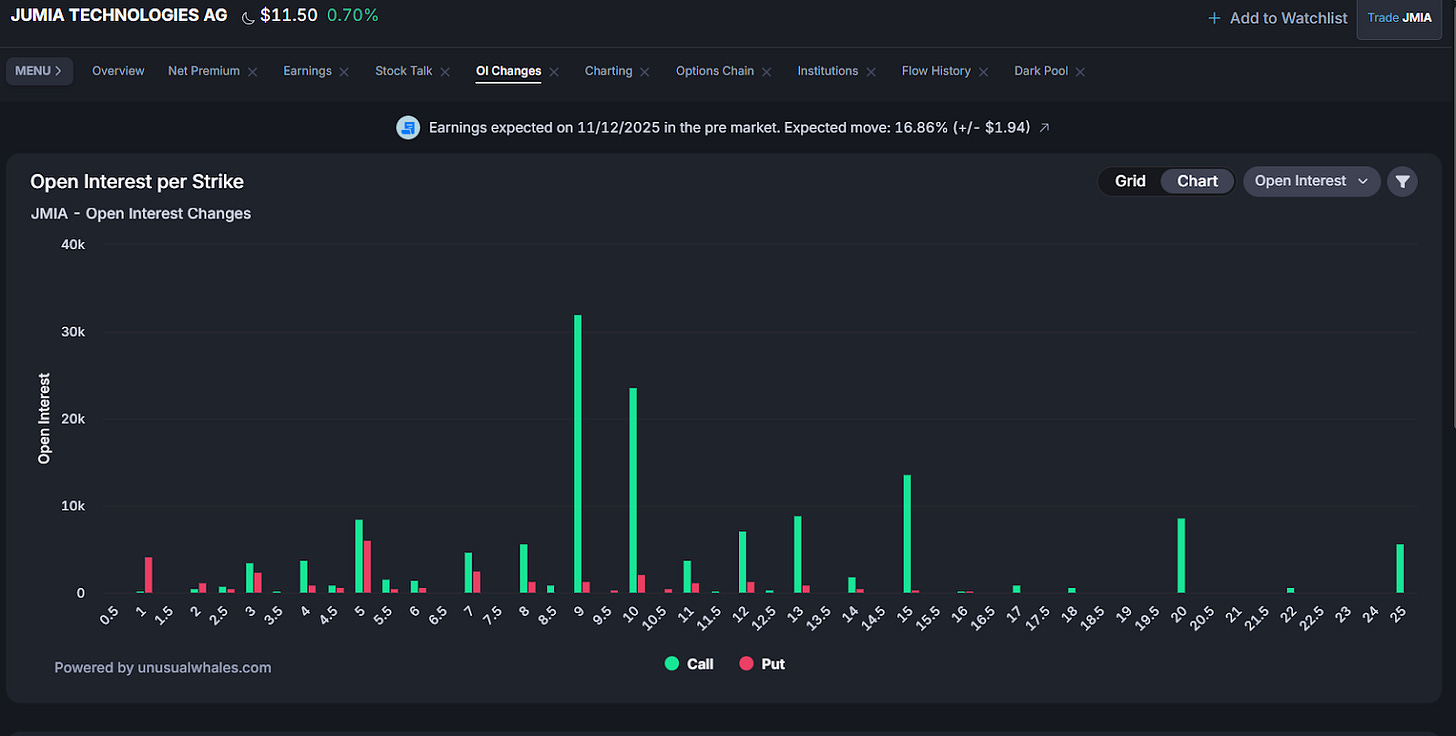Close the Options Chain tab
Screen dimensions: 1456x736
point(767,72)
